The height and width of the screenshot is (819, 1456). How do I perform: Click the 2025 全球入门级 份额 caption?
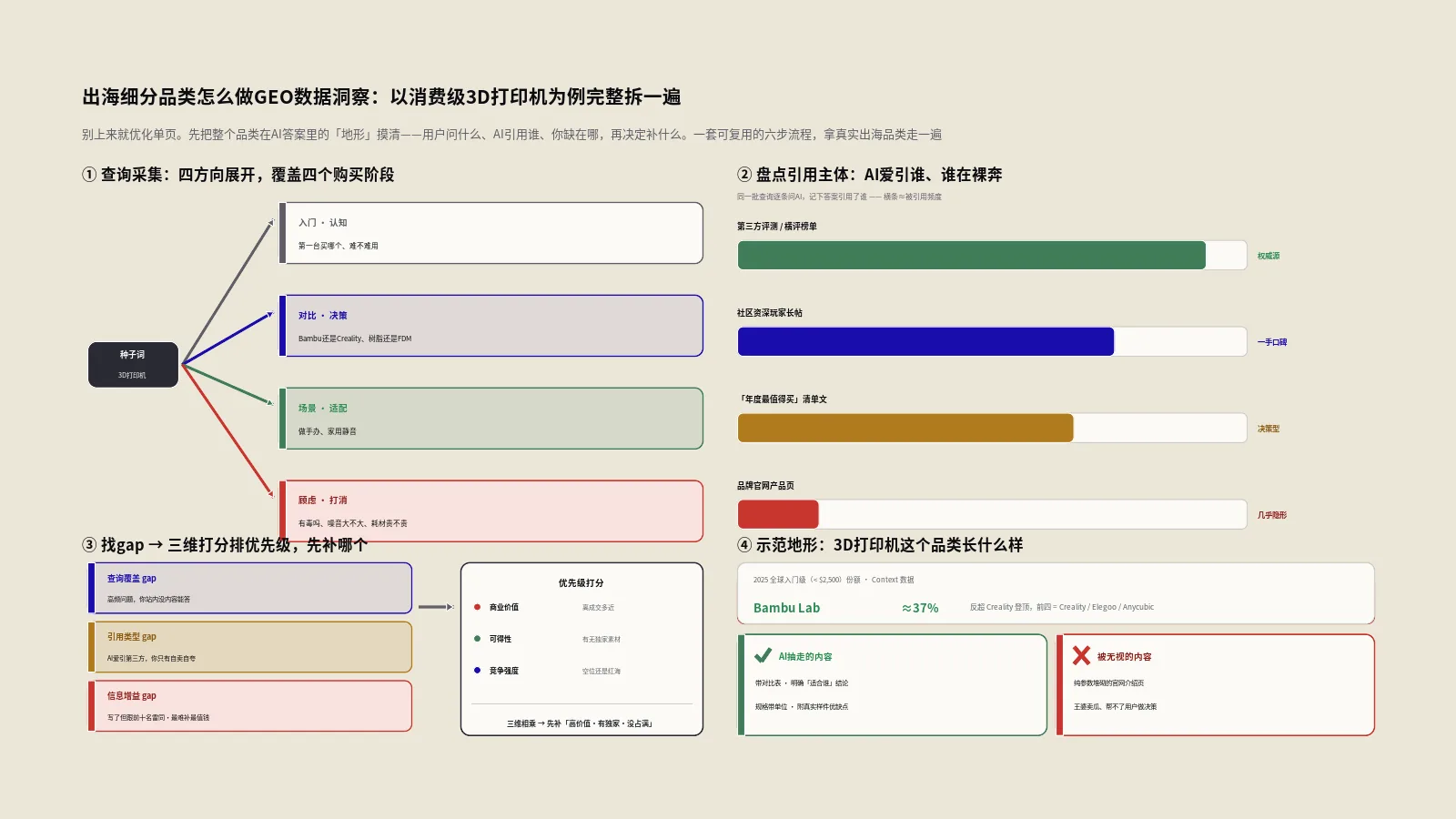click(834, 580)
